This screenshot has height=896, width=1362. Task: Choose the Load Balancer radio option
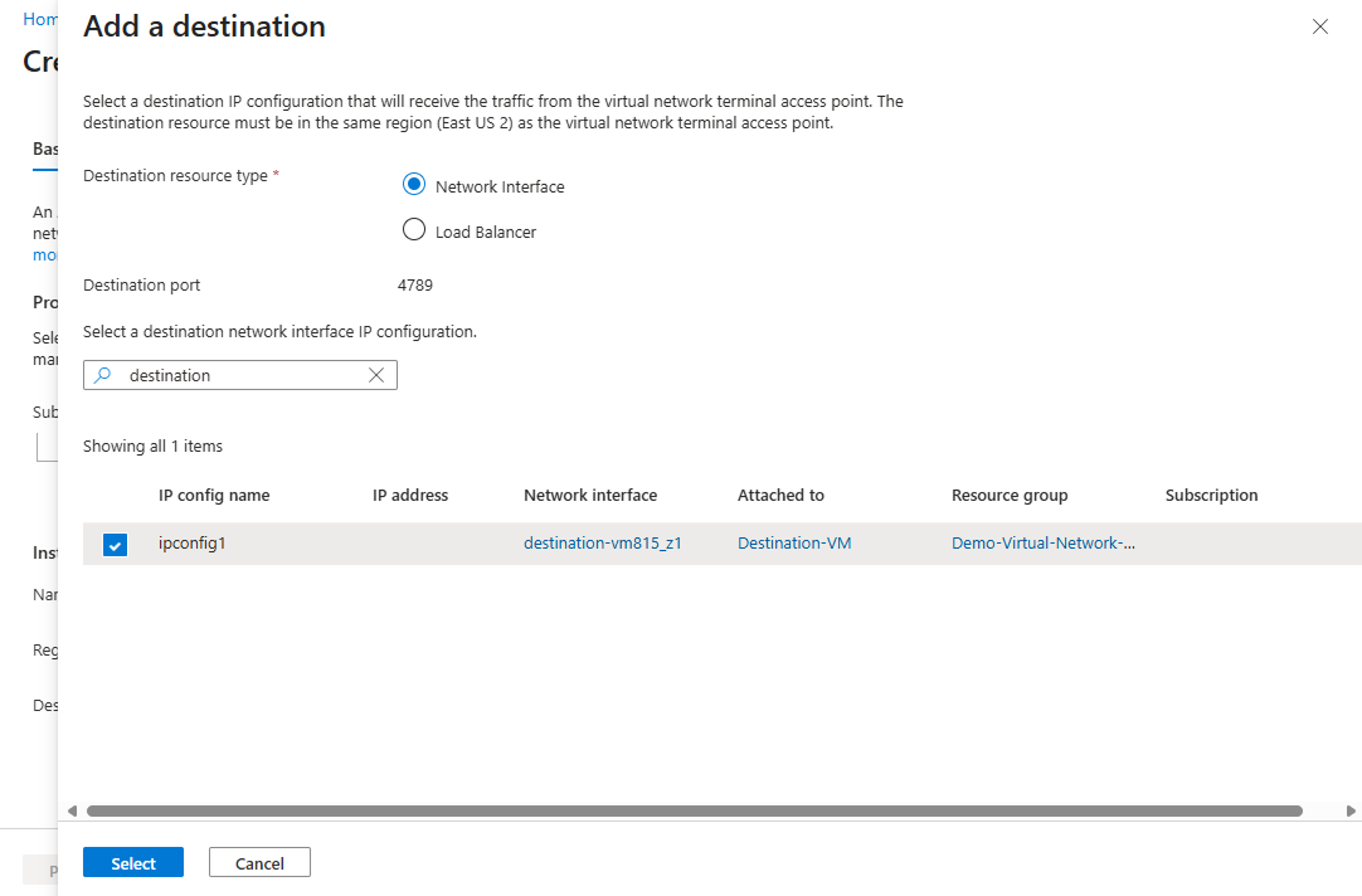413,230
